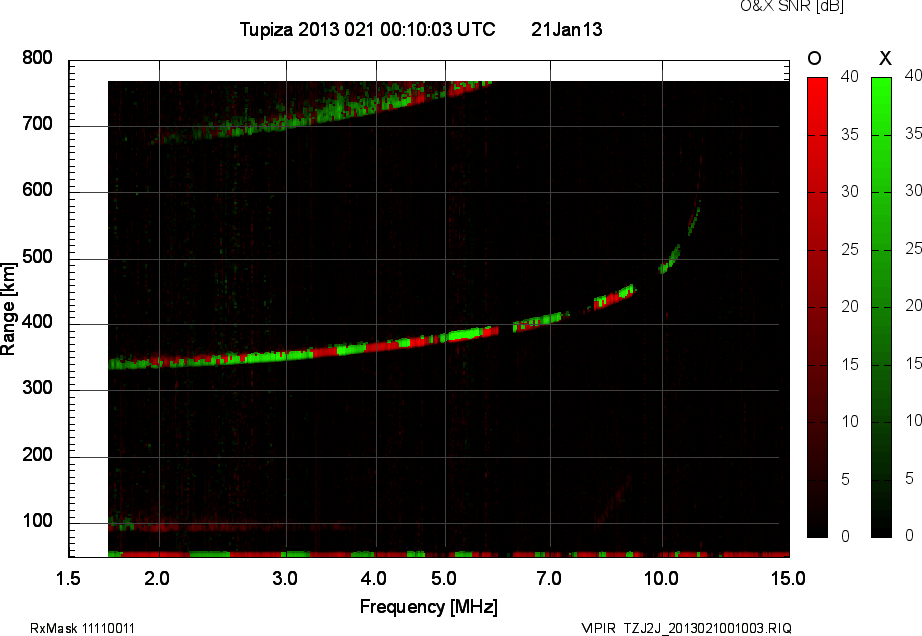Click the 200 km range tick label

click(x=38, y=455)
